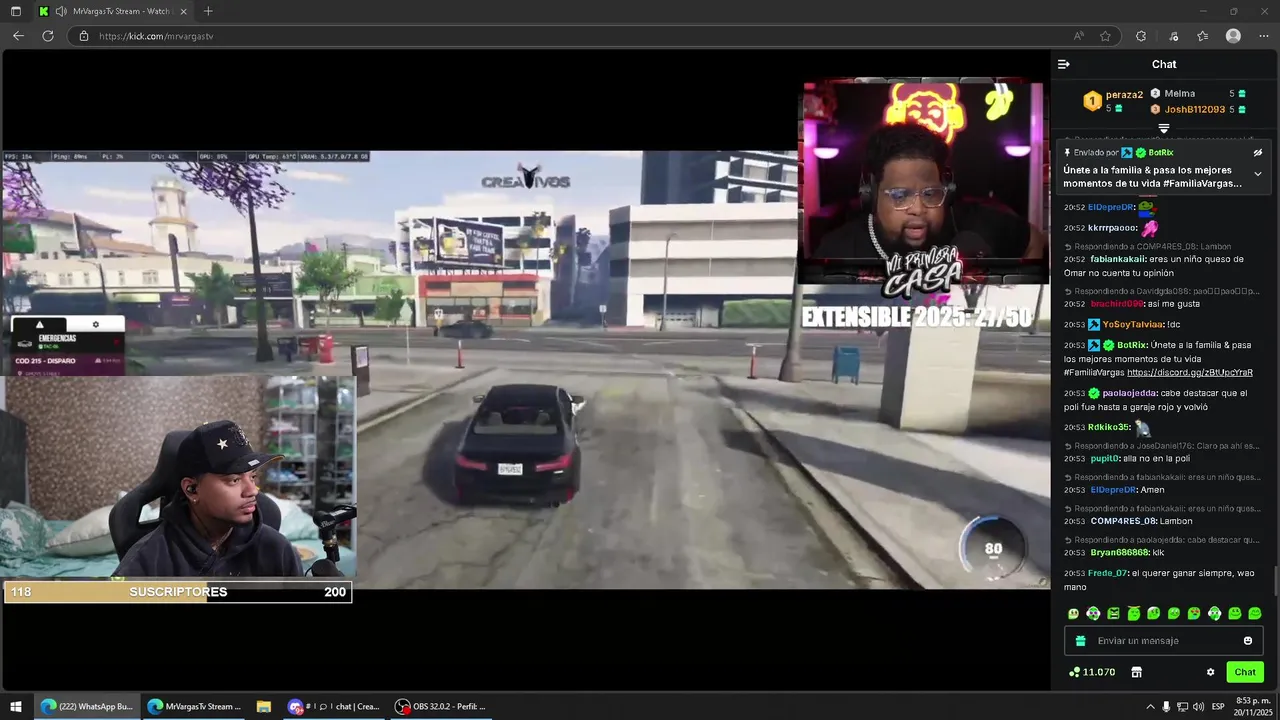Open Melma leaderboard entry
Screen dimensions: 1280x720
1198,93
